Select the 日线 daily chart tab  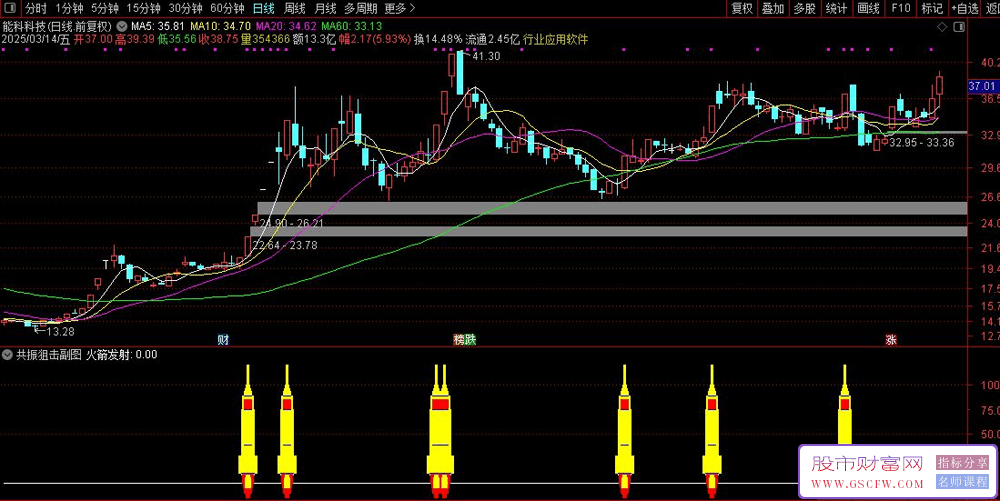tap(263, 8)
